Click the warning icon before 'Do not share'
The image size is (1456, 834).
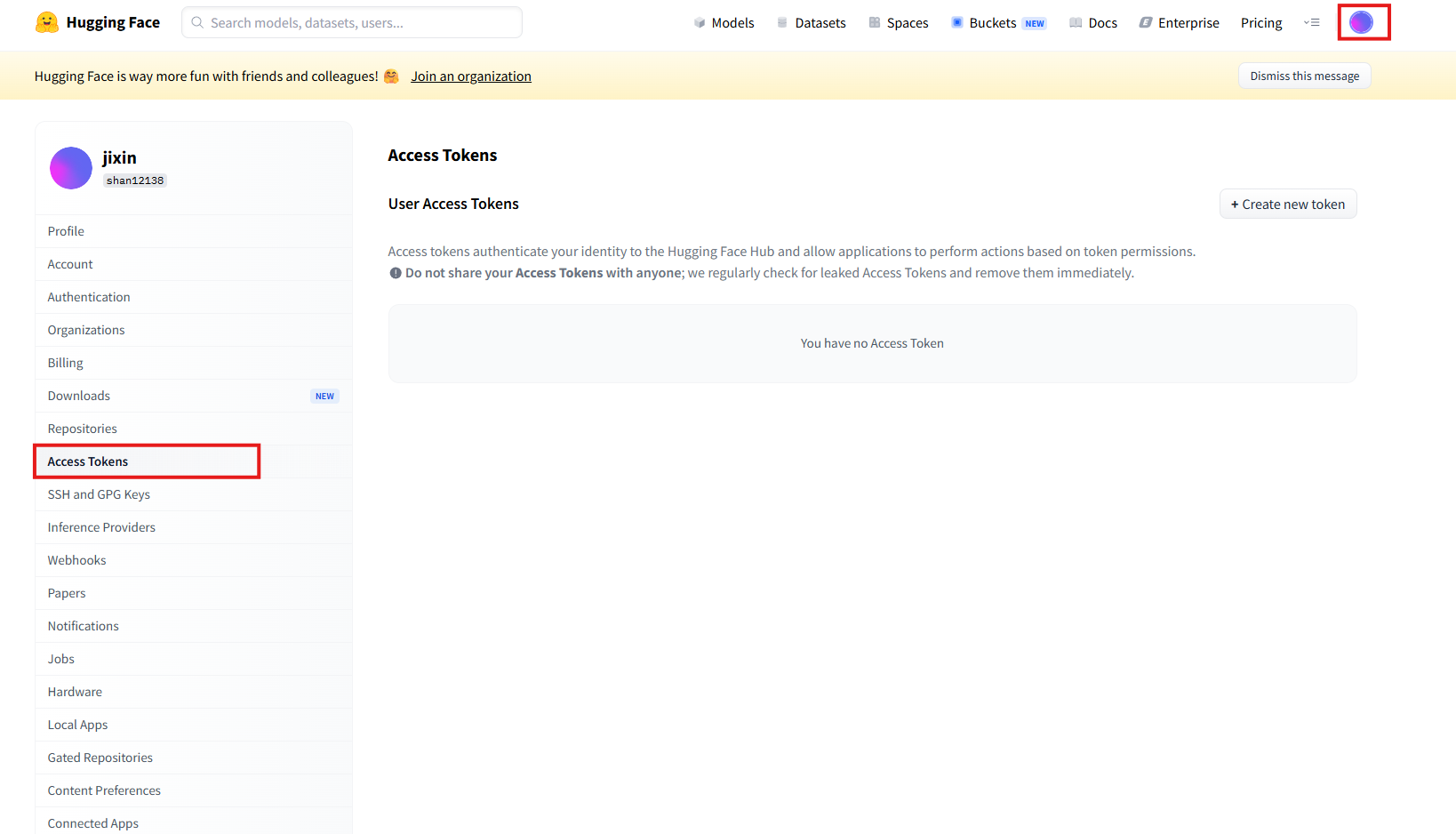396,273
